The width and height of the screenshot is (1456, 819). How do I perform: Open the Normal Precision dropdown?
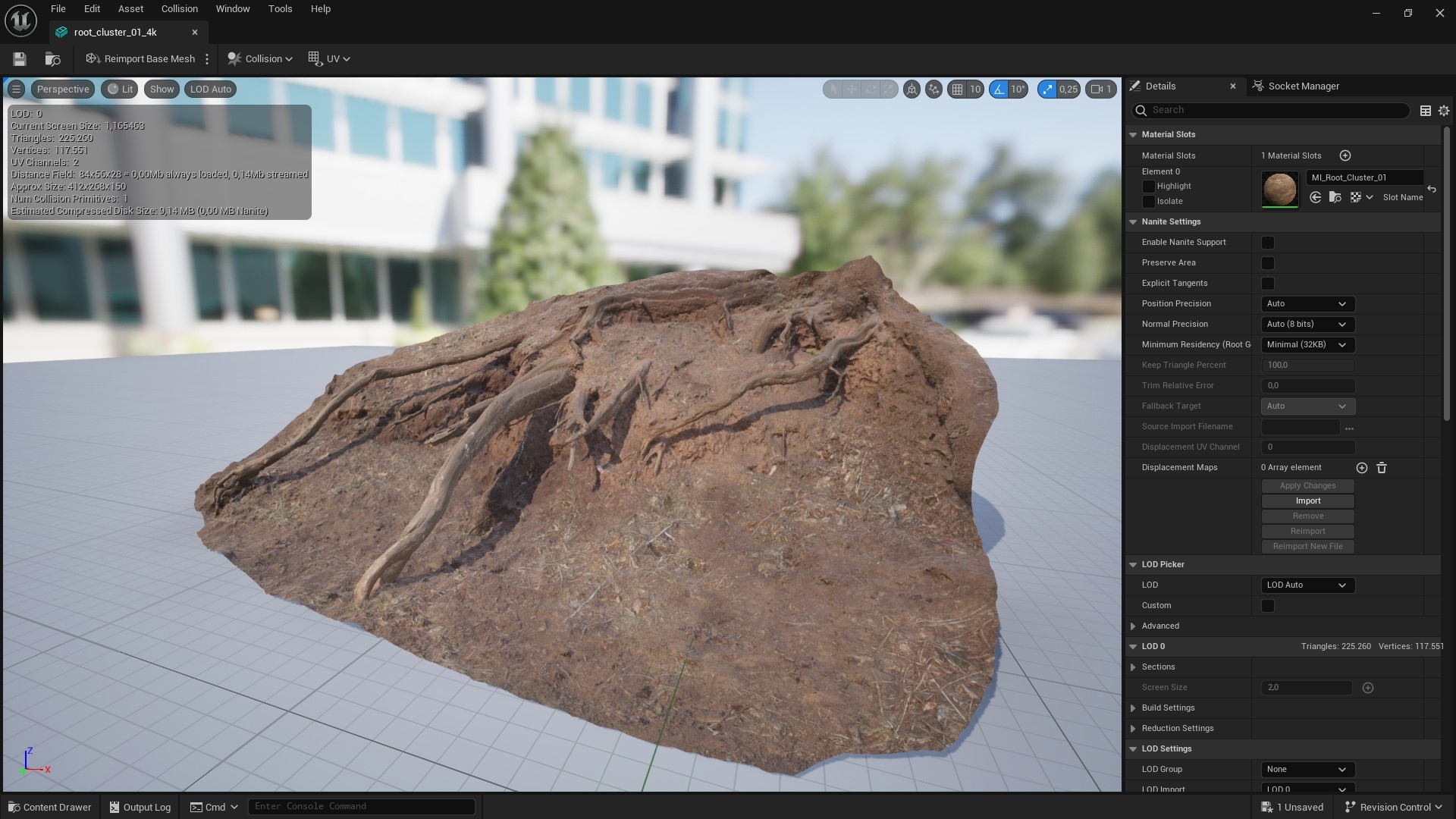coord(1307,324)
